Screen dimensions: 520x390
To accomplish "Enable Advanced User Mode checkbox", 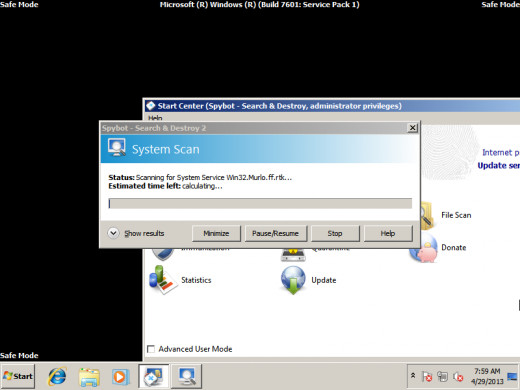I will click(151, 349).
